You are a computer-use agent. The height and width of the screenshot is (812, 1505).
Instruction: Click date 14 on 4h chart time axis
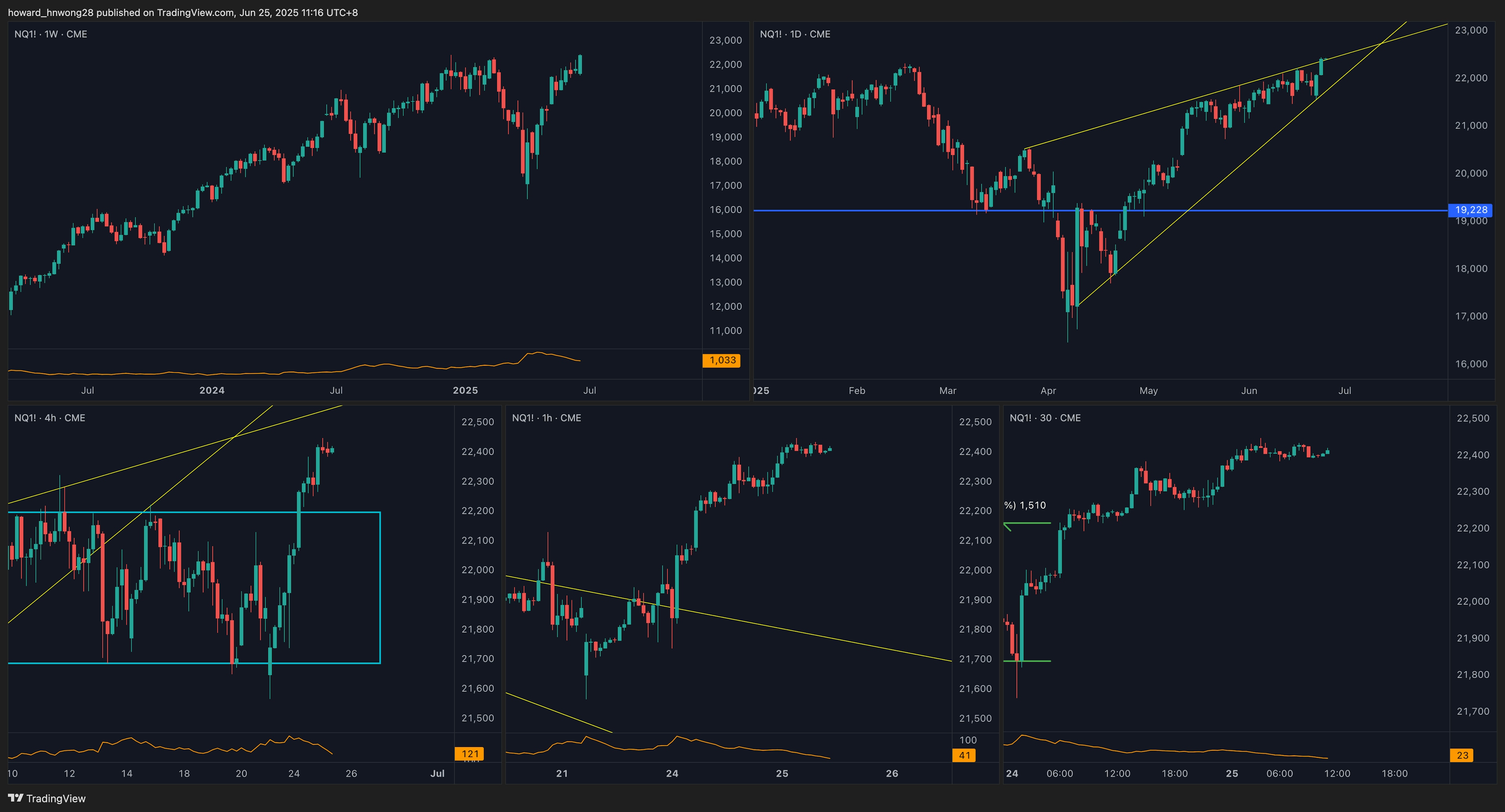(127, 774)
